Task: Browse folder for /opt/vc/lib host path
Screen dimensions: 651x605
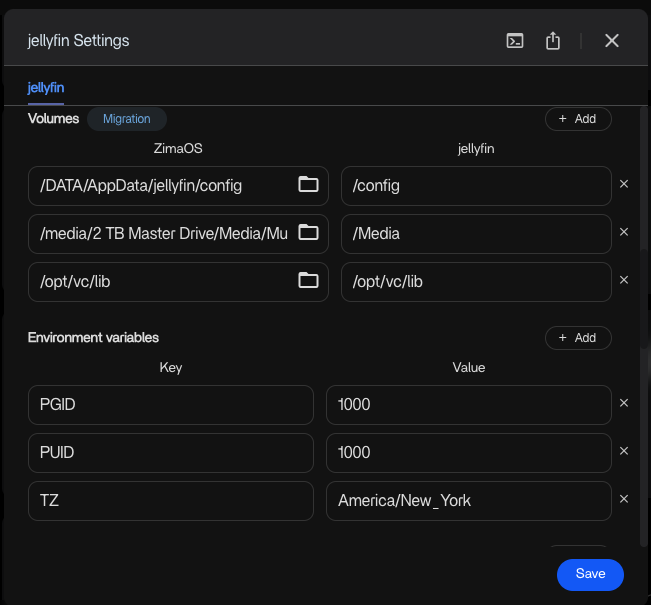Action: pyautogui.click(x=308, y=281)
